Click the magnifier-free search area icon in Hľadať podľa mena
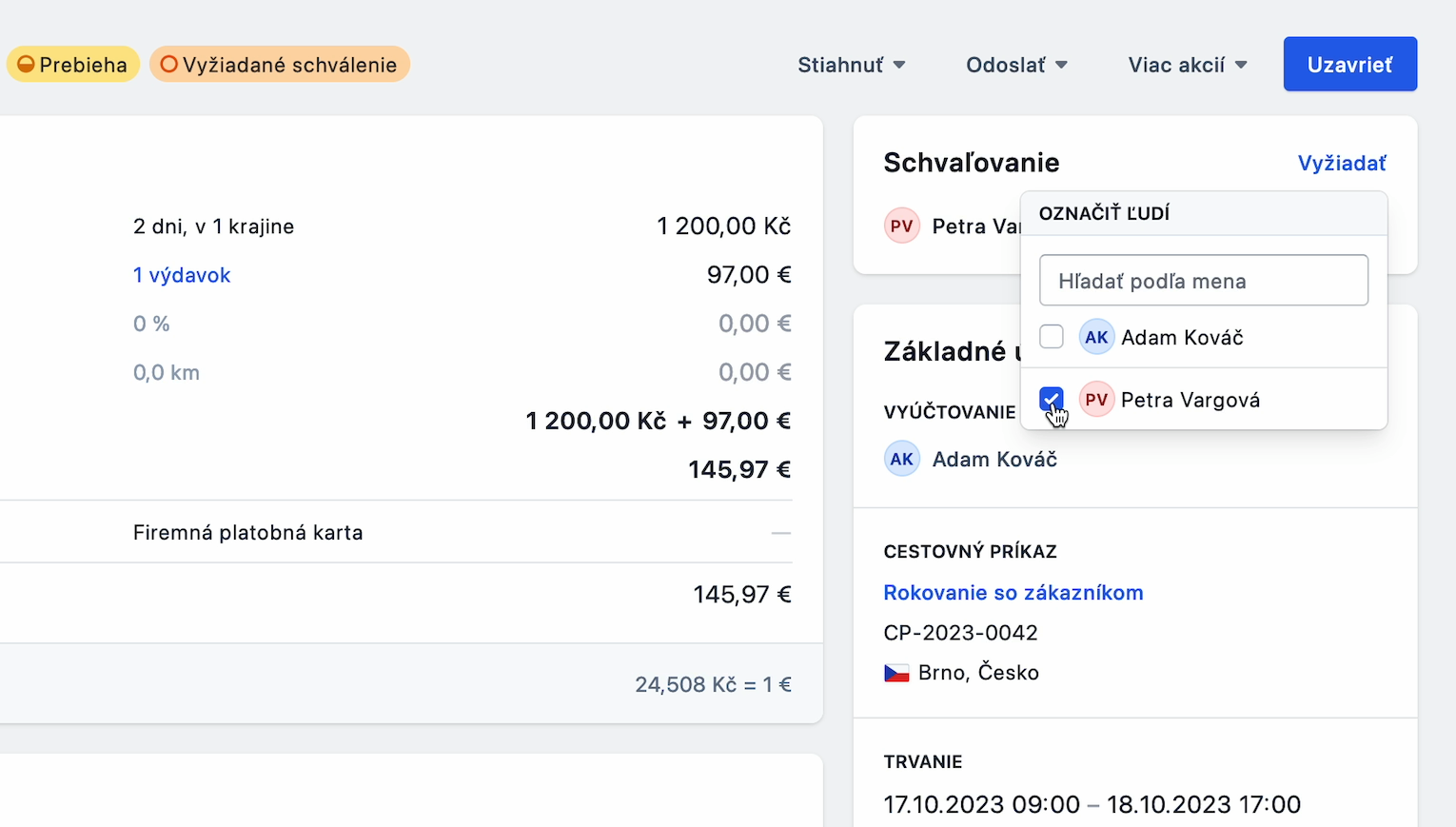Viewport: 1456px width, 827px height. (1203, 280)
